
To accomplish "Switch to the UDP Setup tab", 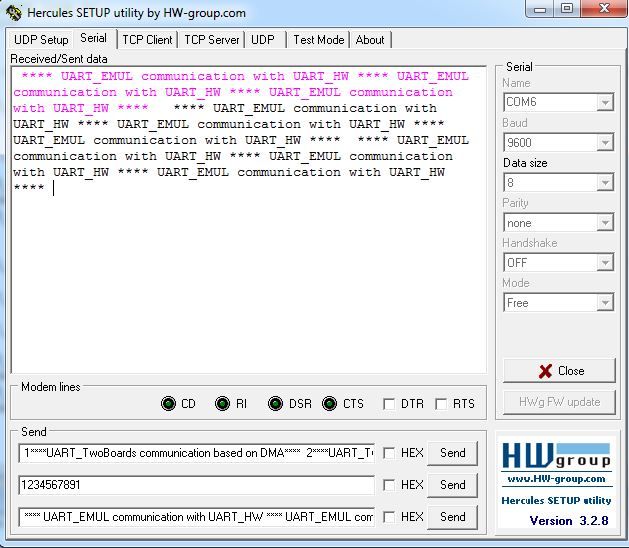I will tap(41, 40).
